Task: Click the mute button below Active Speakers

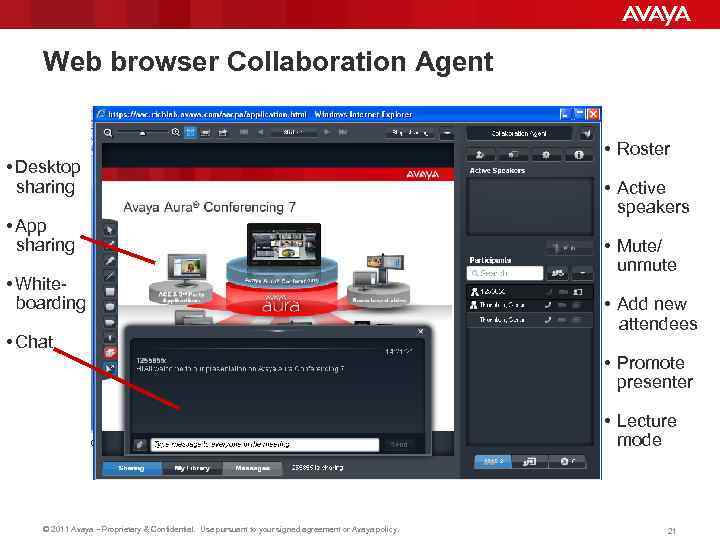Action: click(569, 248)
